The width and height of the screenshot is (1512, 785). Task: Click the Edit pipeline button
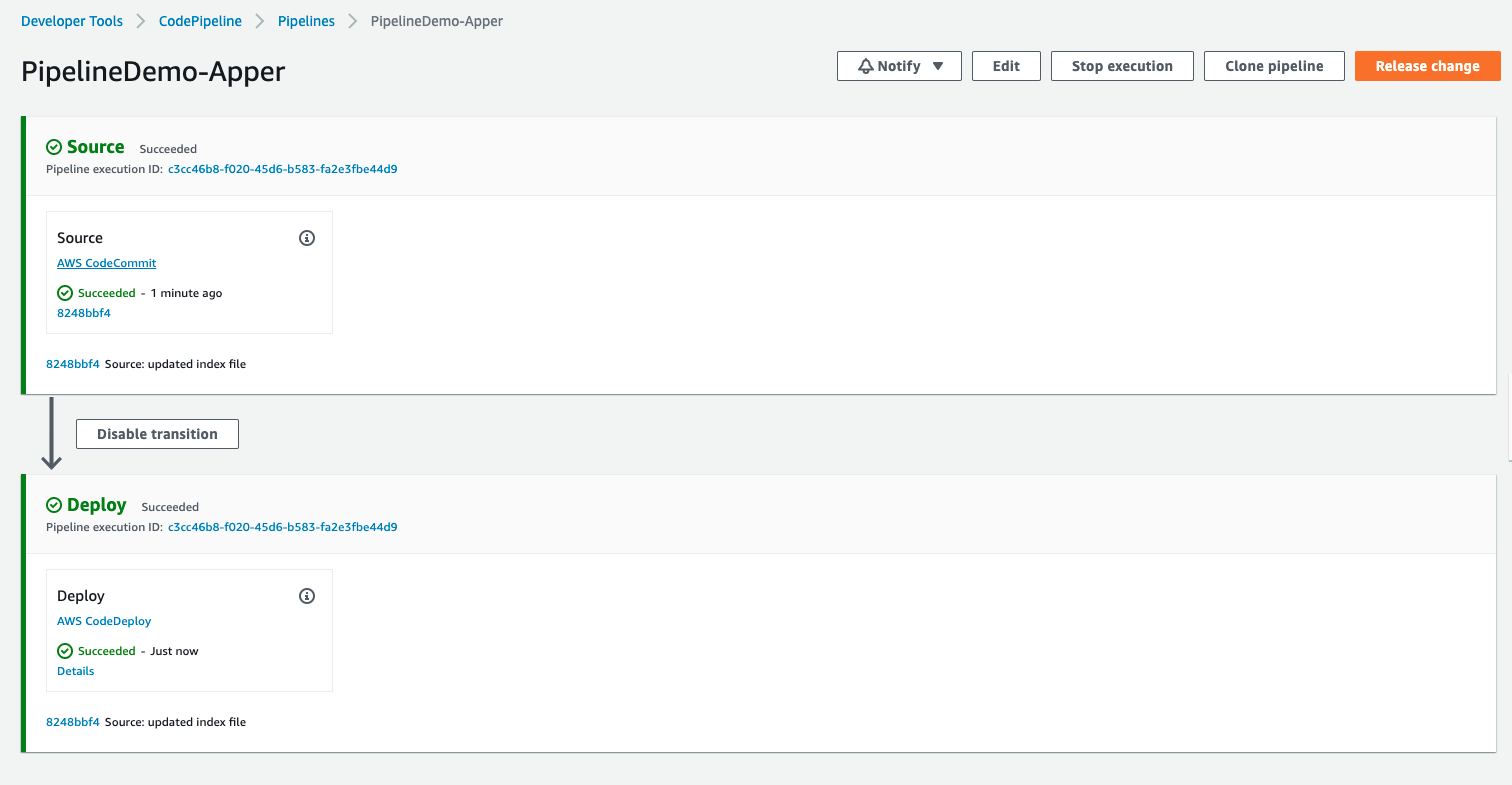1006,66
